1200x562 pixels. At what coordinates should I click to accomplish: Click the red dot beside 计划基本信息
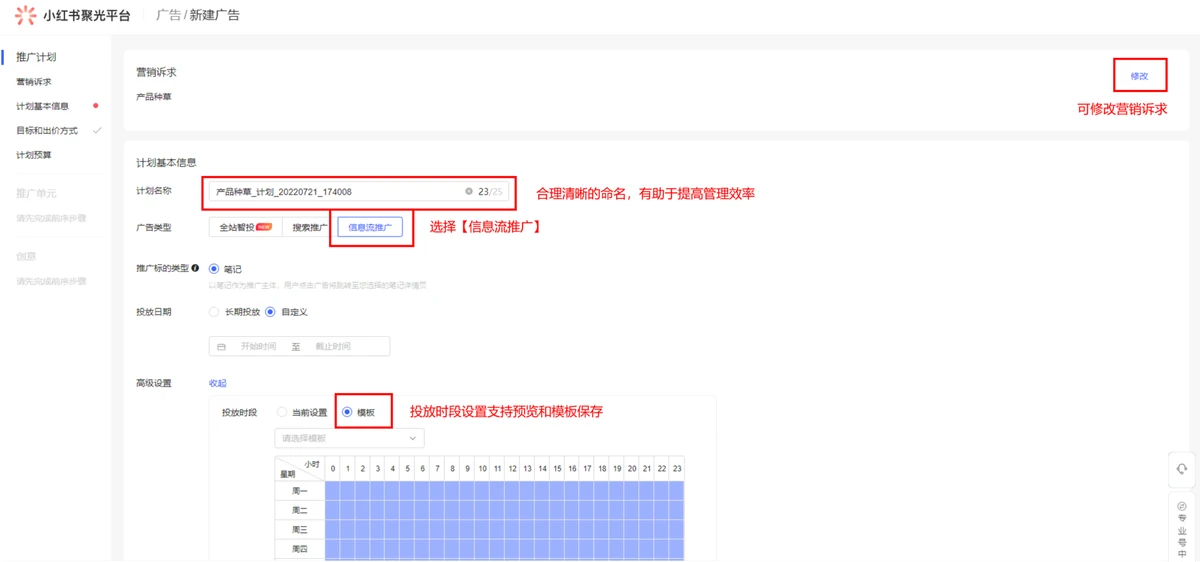pyautogui.click(x=96, y=105)
